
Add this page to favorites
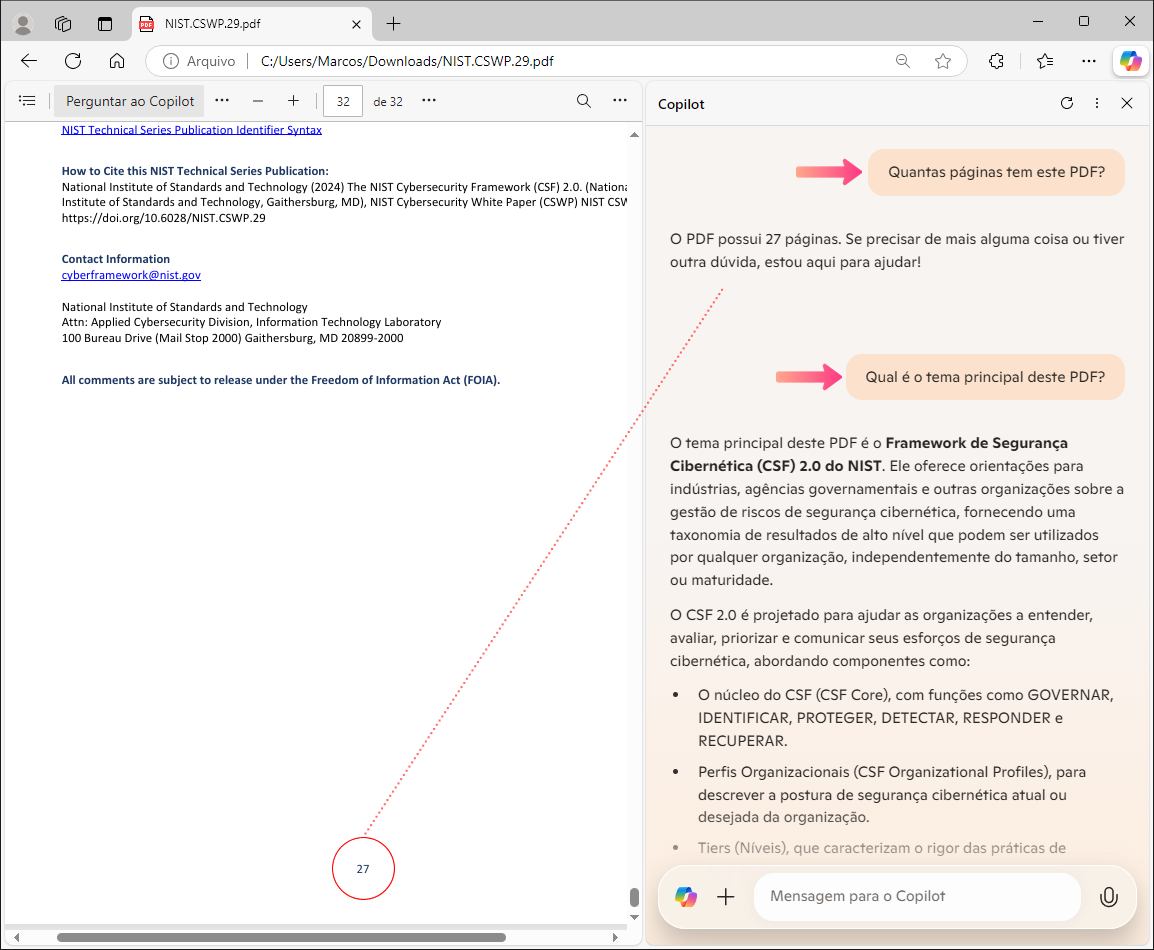[943, 61]
